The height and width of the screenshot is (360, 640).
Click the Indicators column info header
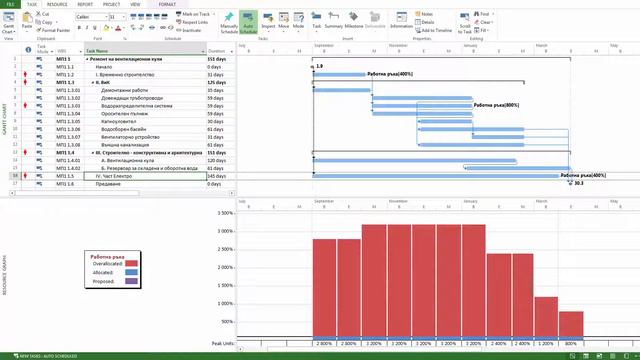(28, 50)
